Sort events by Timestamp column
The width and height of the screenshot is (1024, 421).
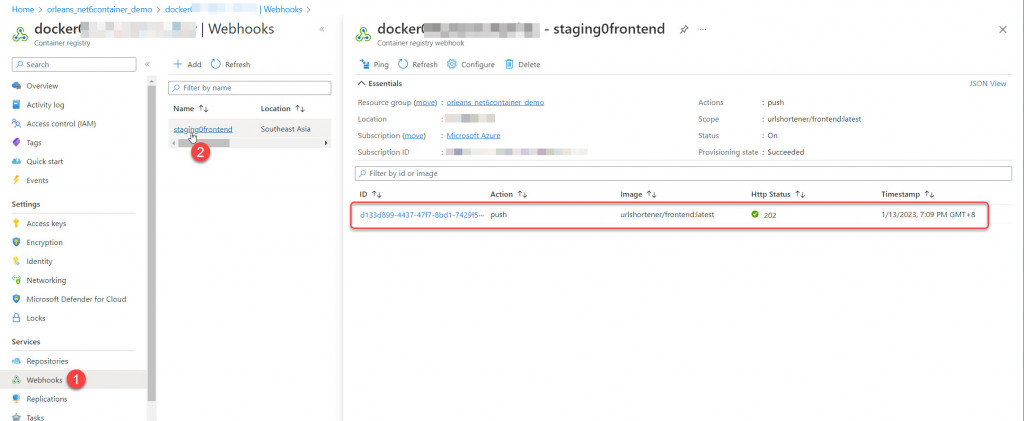coord(908,195)
